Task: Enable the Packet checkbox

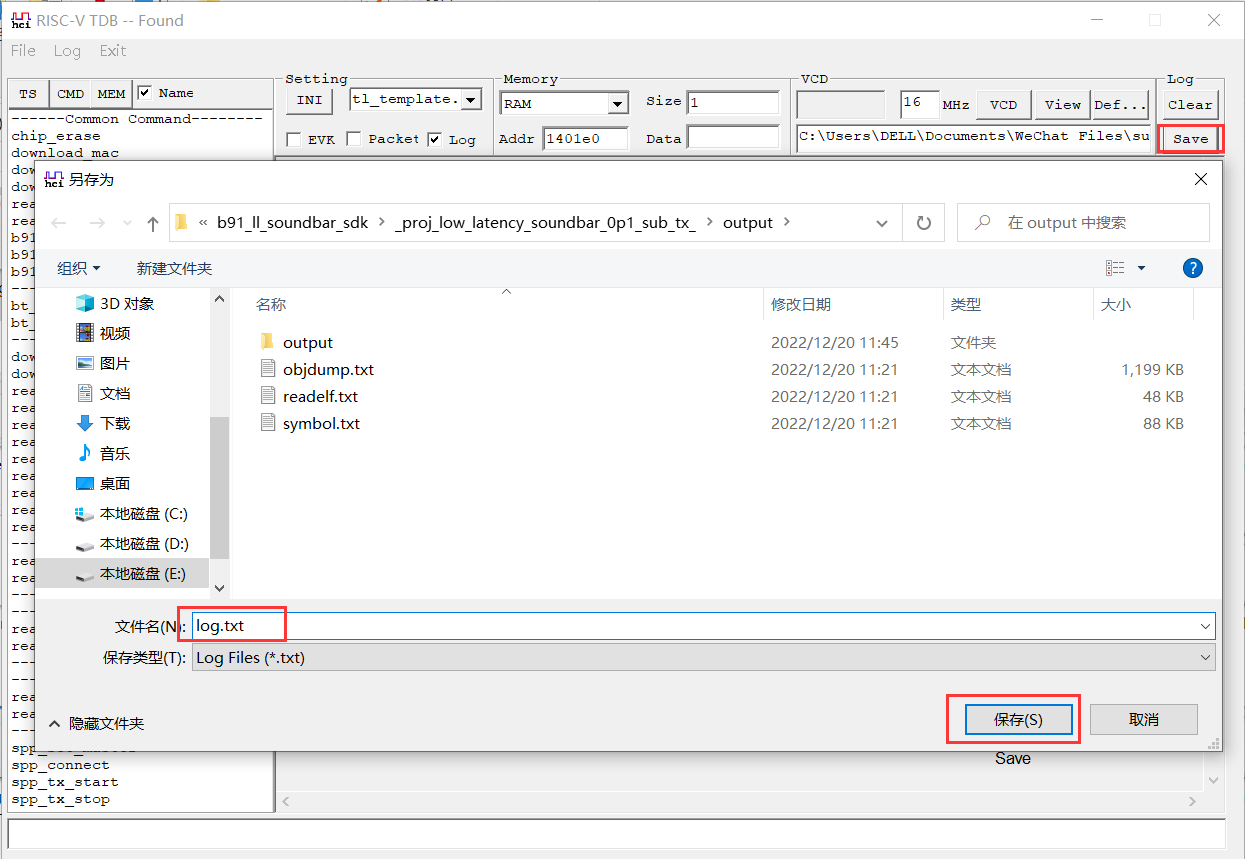Action: pos(353,139)
